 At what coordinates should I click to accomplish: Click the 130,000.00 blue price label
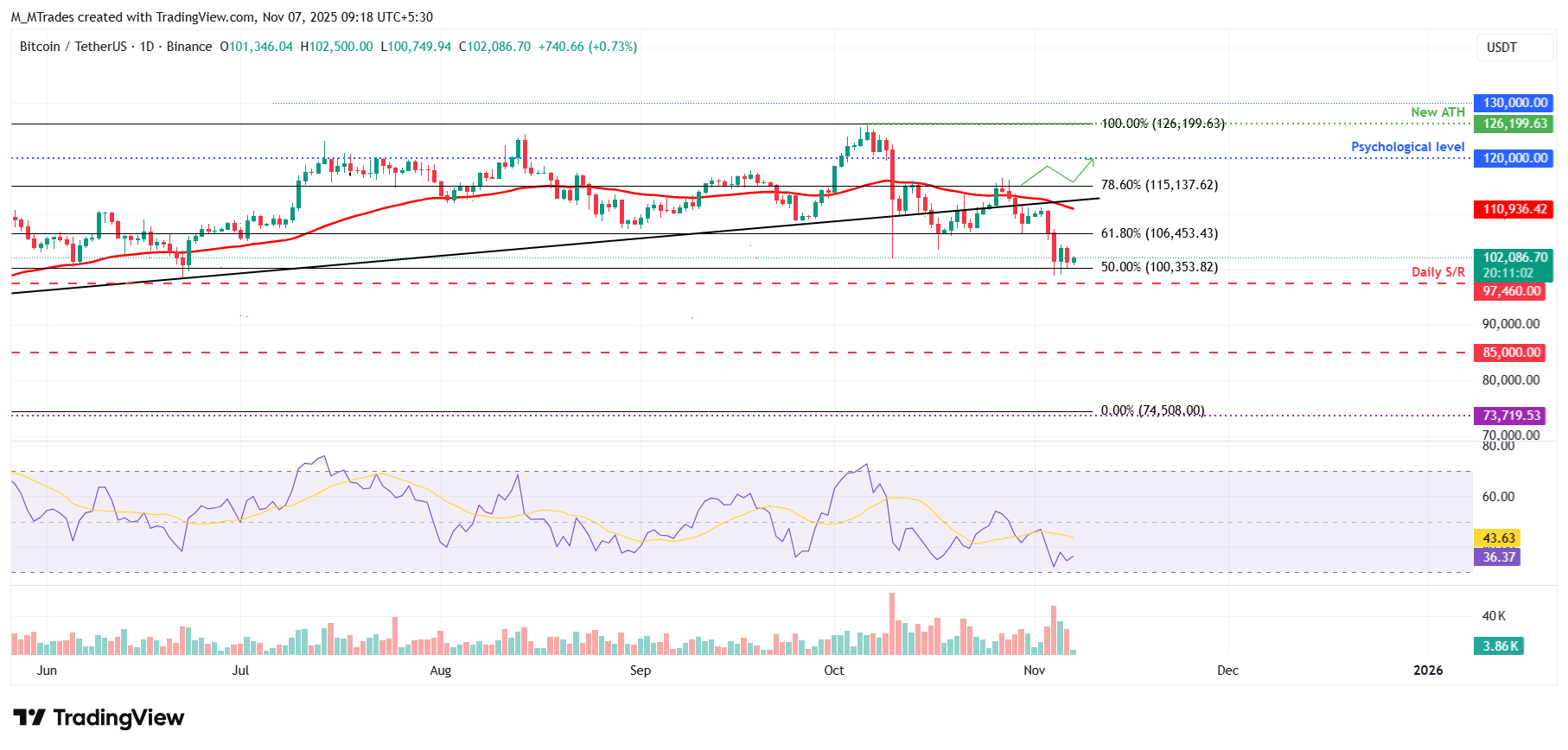click(1514, 103)
